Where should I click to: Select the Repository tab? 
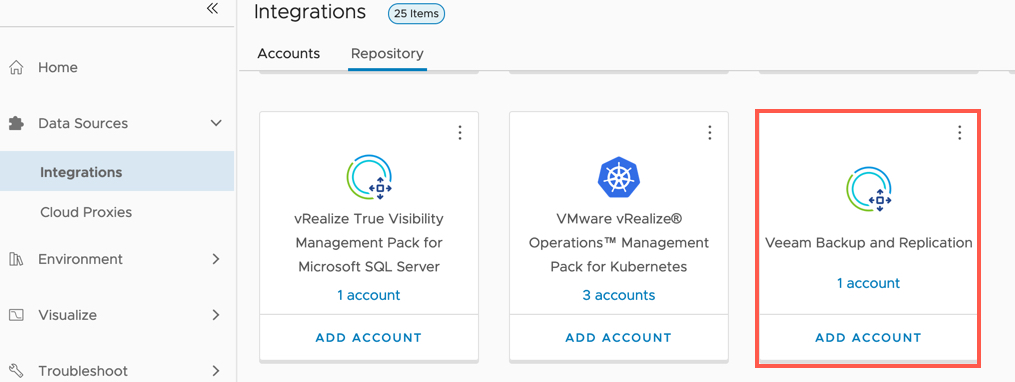[387, 53]
